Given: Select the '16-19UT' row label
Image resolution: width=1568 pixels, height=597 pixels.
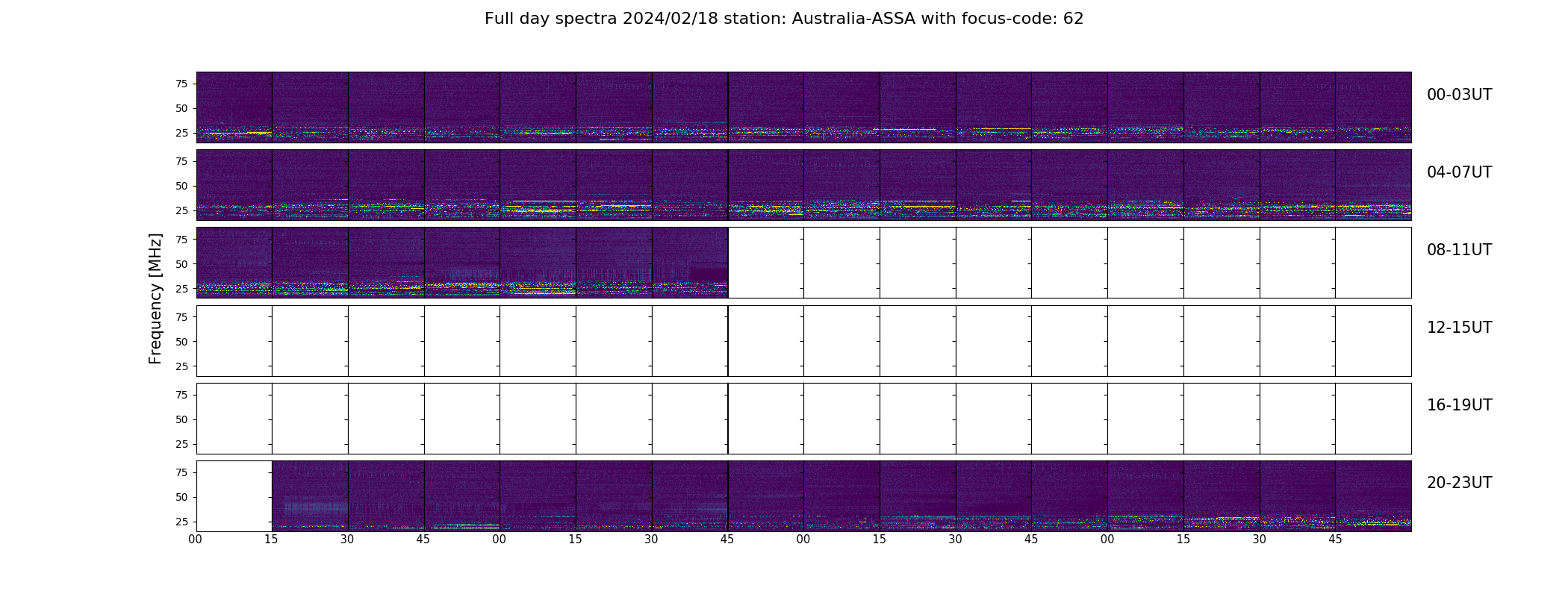Looking at the screenshot, I should tap(1459, 405).
